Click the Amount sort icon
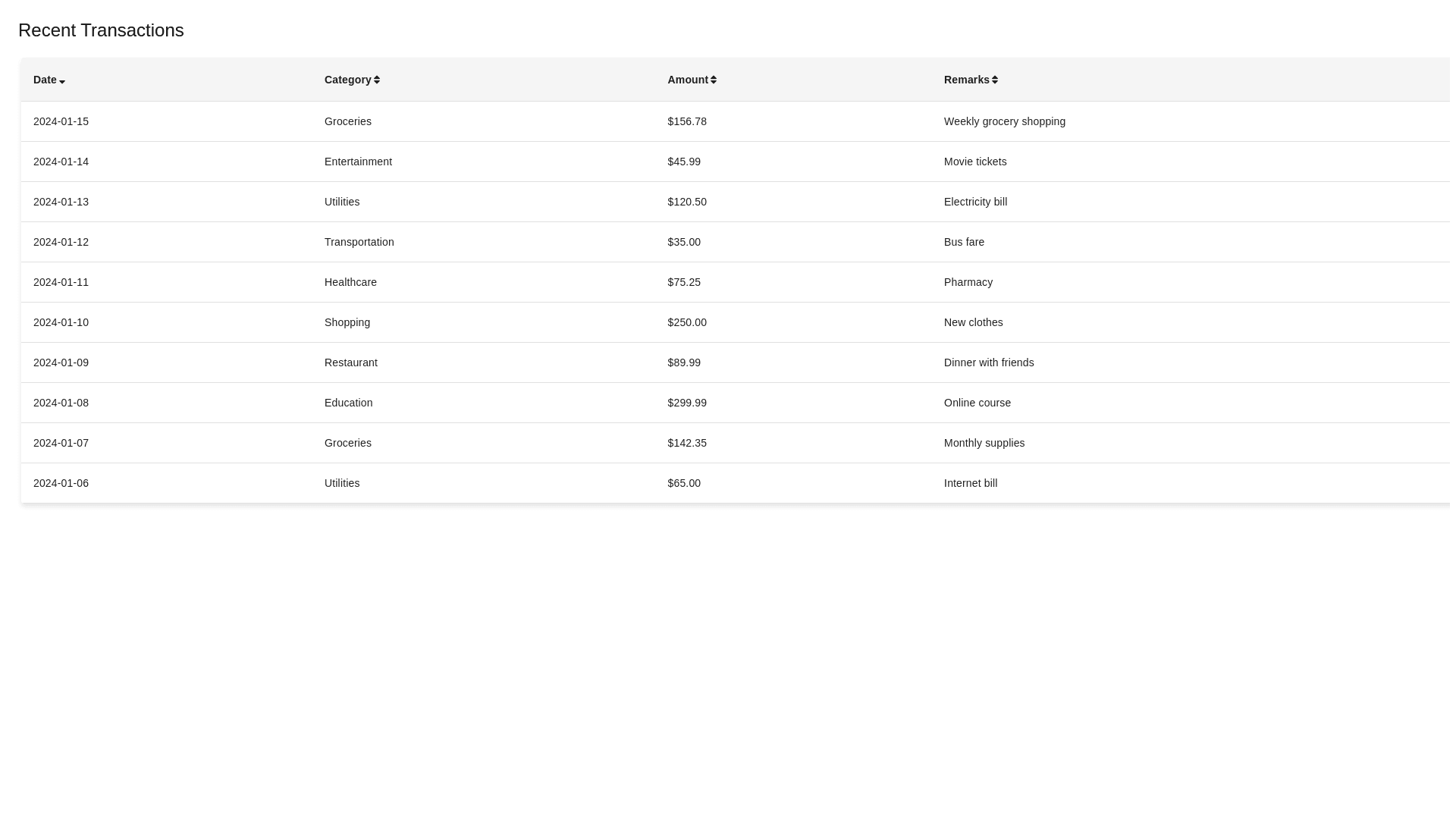This screenshot has width=1456, height=819. (x=714, y=80)
